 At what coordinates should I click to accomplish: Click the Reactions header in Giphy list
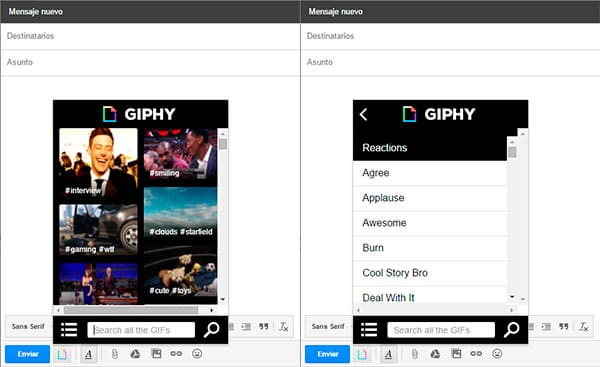click(430, 148)
